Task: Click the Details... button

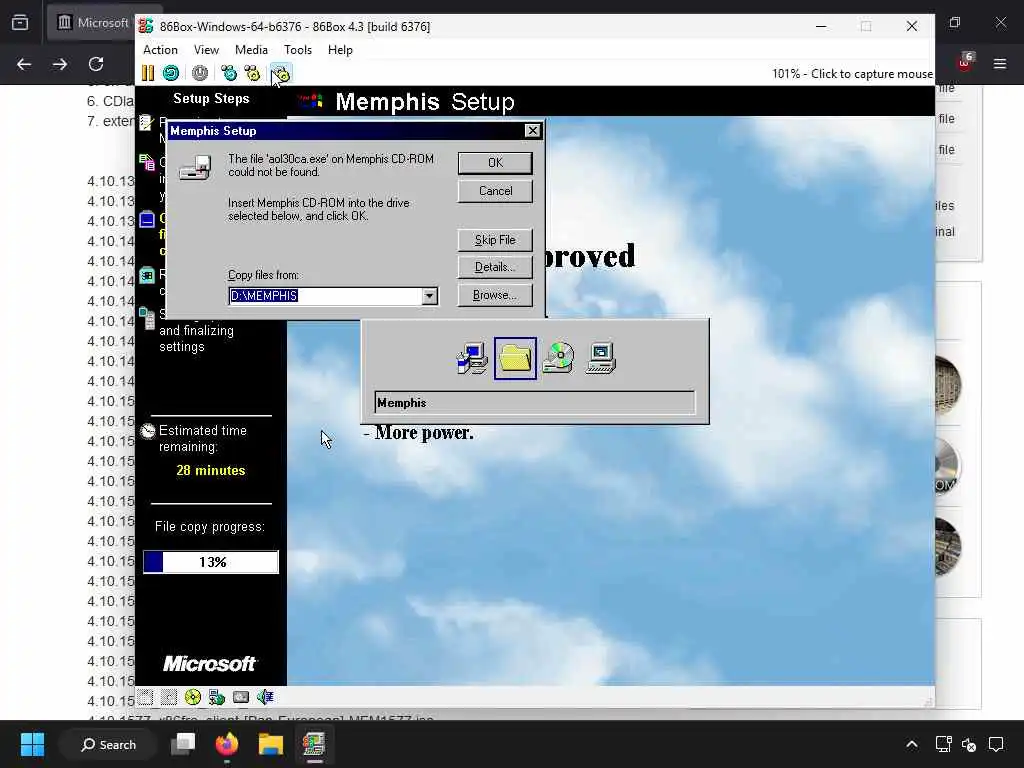Action: [x=495, y=267]
